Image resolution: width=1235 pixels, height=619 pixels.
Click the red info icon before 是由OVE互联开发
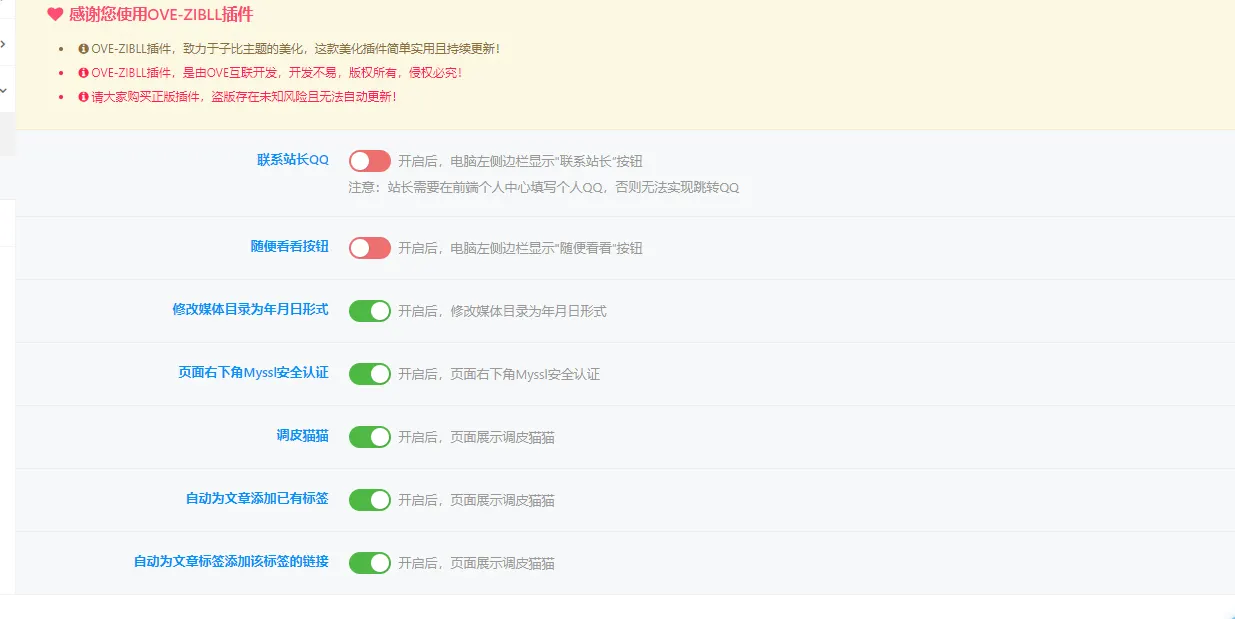pos(84,73)
